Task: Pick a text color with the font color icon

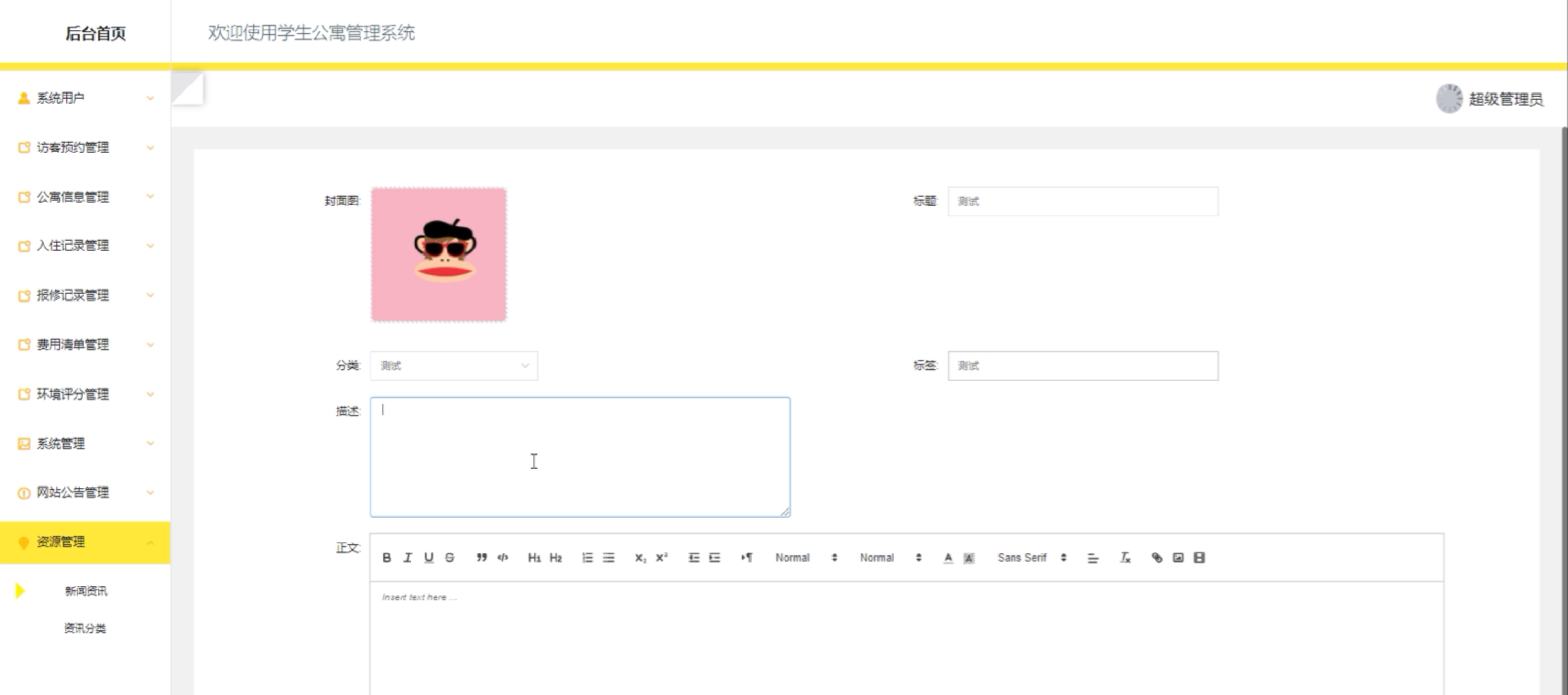Action: (x=948, y=558)
